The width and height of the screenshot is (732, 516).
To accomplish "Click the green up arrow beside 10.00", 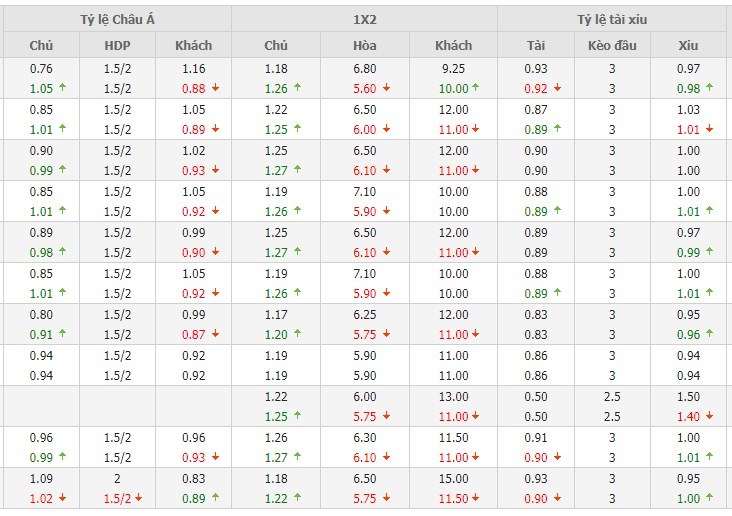I will pos(474,88).
